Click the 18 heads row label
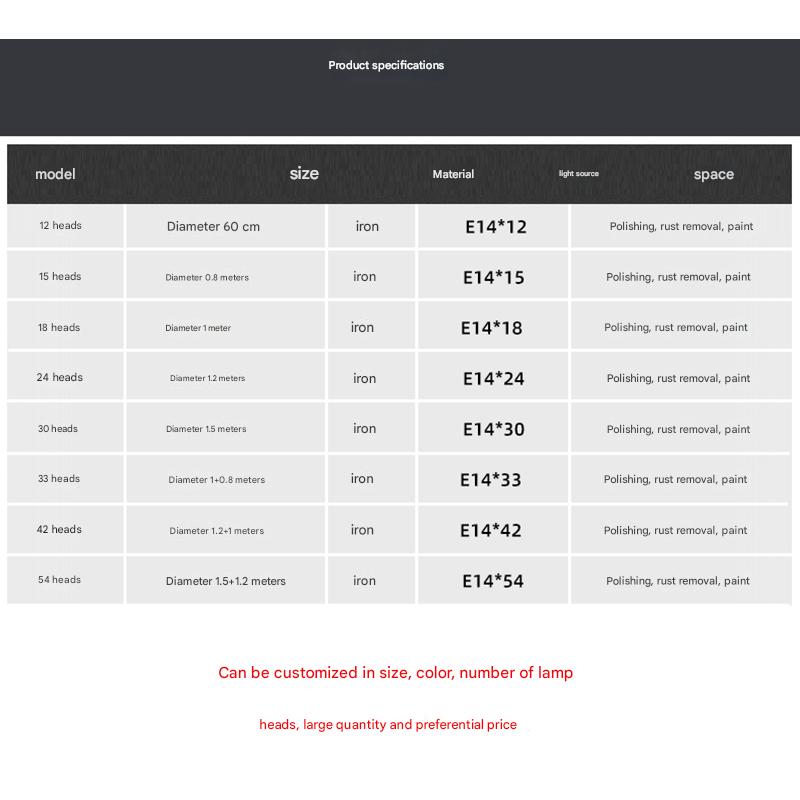The height and width of the screenshot is (800, 800). coord(59,328)
